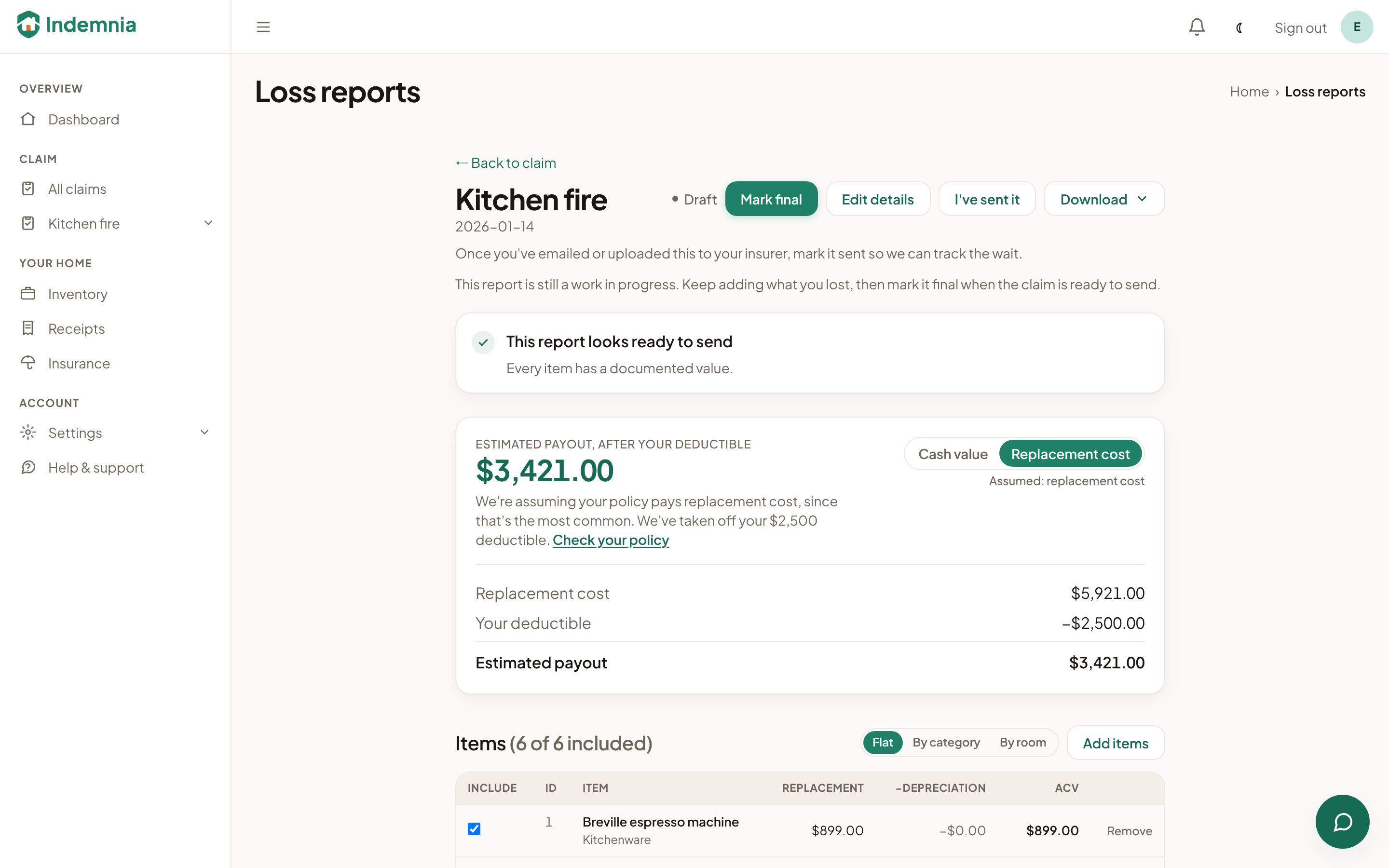
Task: Click the REPLACEMENT column header
Action: (822, 787)
